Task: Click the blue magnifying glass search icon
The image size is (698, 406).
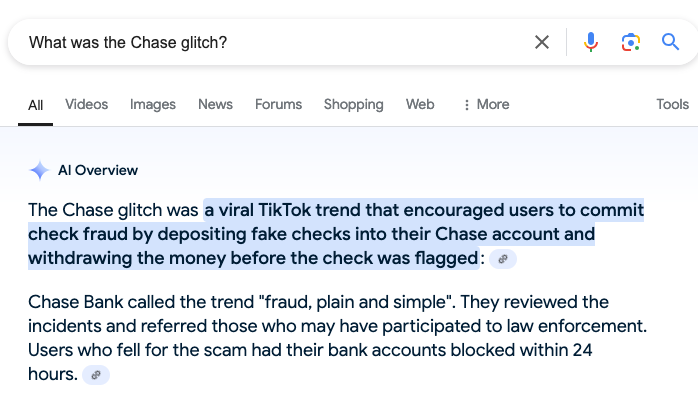Action: (x=670, y=42)
